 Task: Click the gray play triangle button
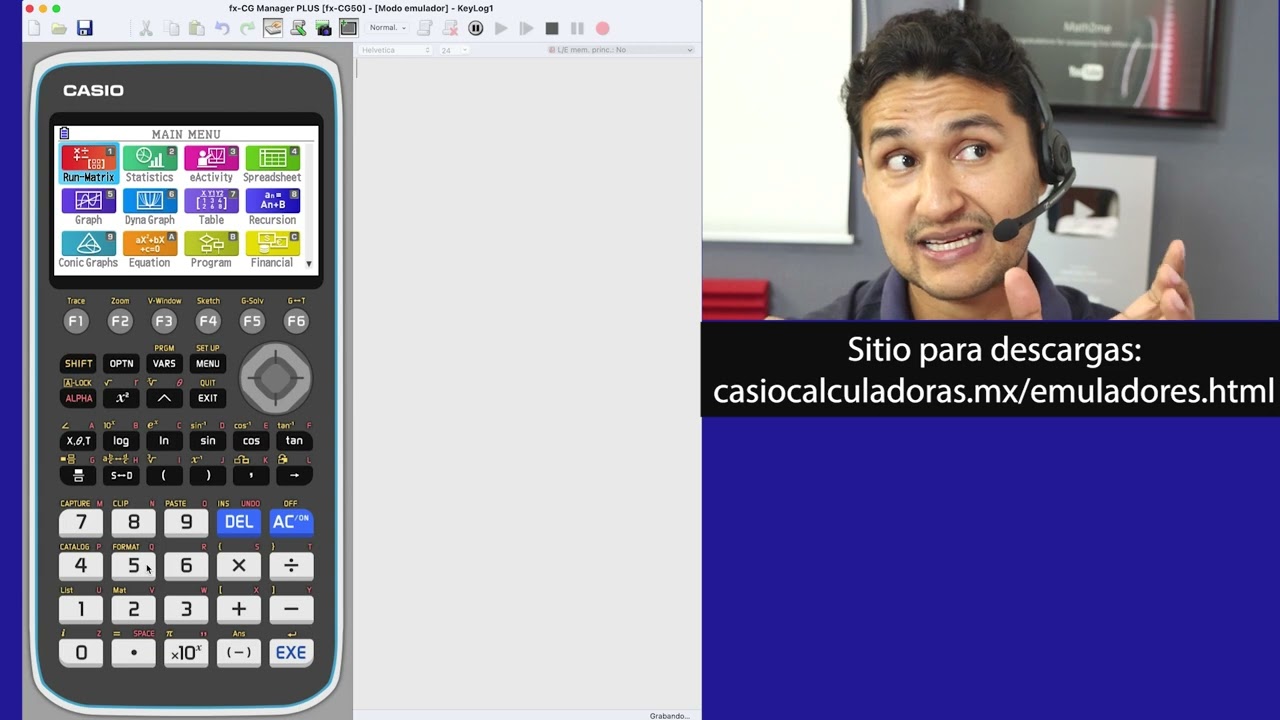(x=501, y=29)
